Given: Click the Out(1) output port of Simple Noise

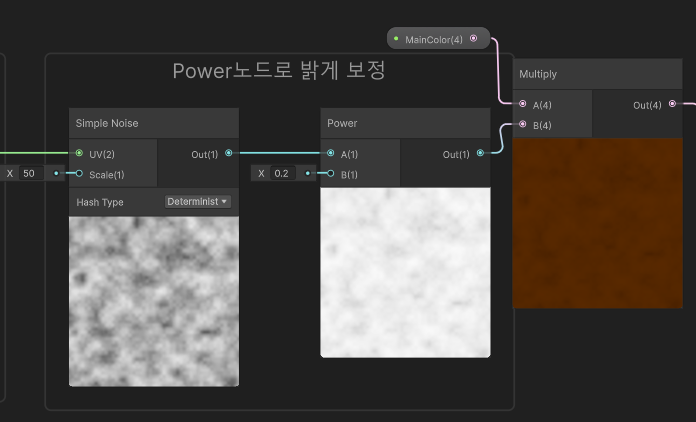Looking at the screenshot, I should [x=229, y=153].
